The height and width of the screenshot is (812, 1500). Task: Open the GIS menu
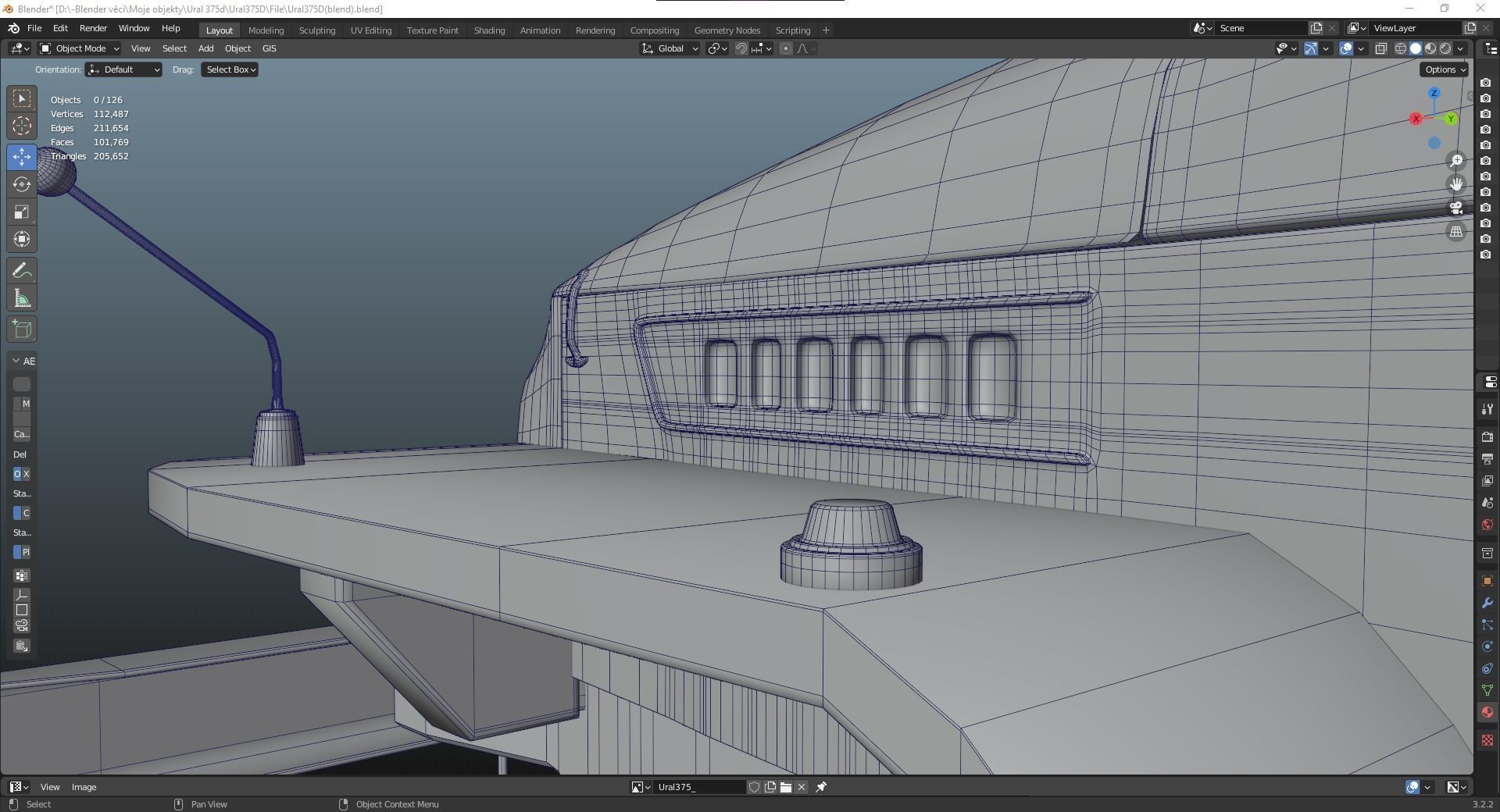pos(269,48)
